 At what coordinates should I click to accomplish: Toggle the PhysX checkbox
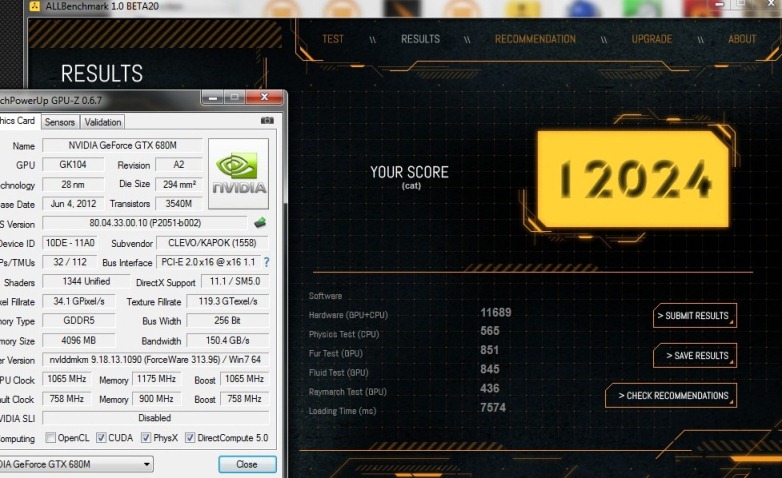(146, 438)
